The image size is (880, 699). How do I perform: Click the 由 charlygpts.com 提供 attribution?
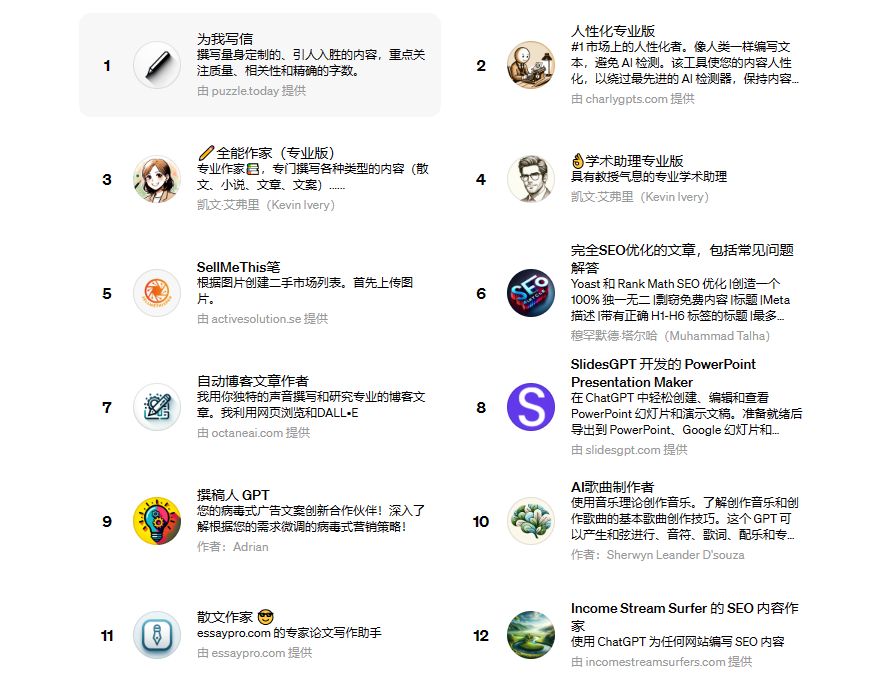point(632,99)
